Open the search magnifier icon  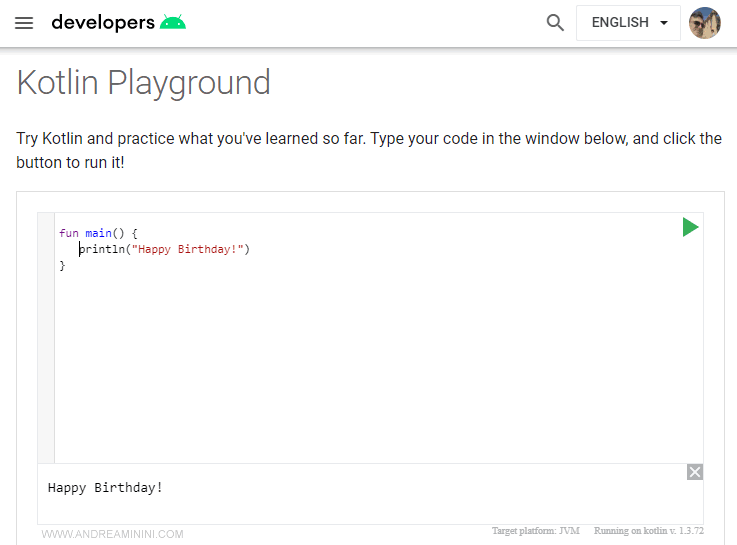coord(555,23)
